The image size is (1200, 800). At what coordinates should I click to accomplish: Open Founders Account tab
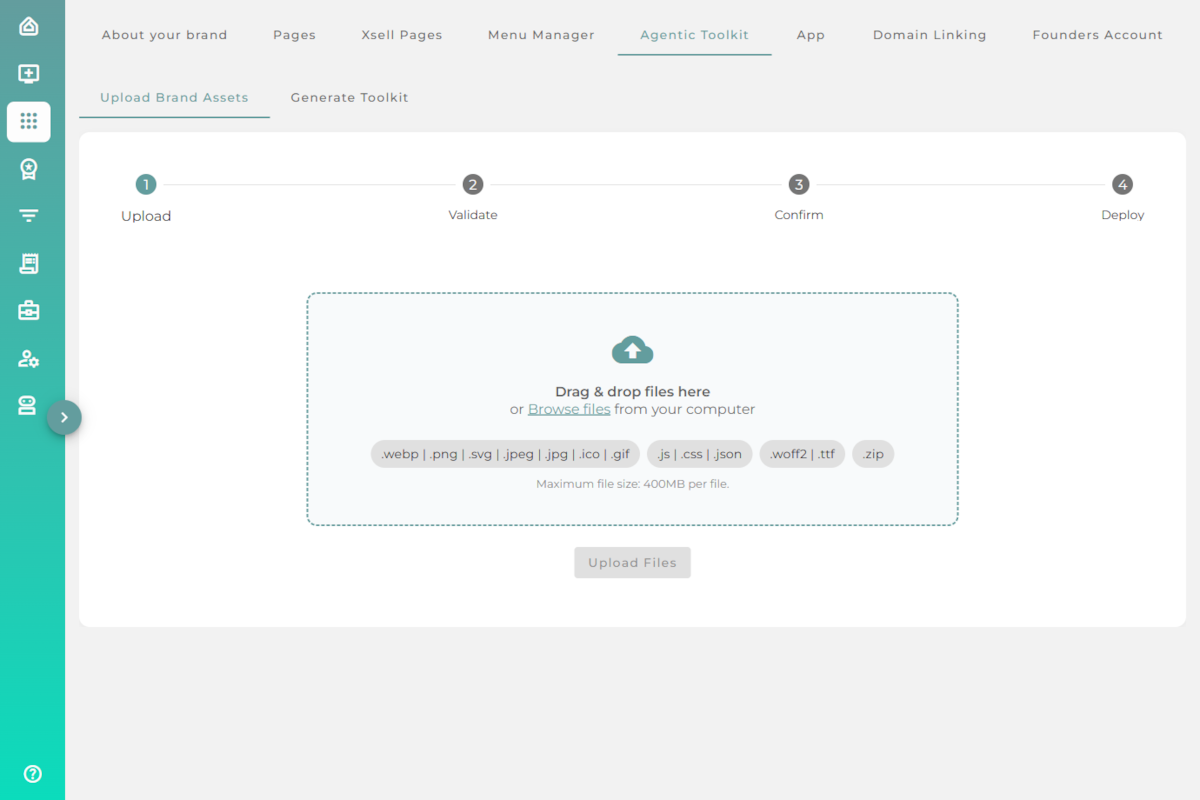click(1098, 35)
